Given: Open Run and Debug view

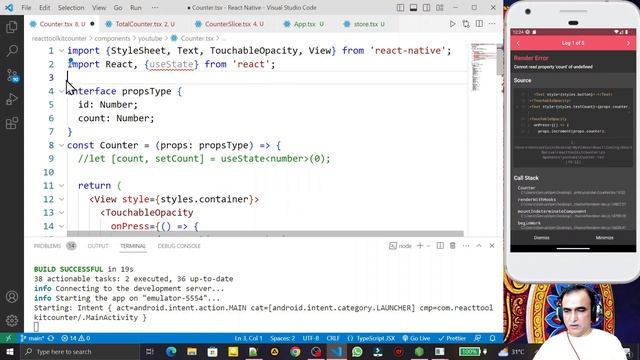Looking at the screenshot, I should coord(12,99).
